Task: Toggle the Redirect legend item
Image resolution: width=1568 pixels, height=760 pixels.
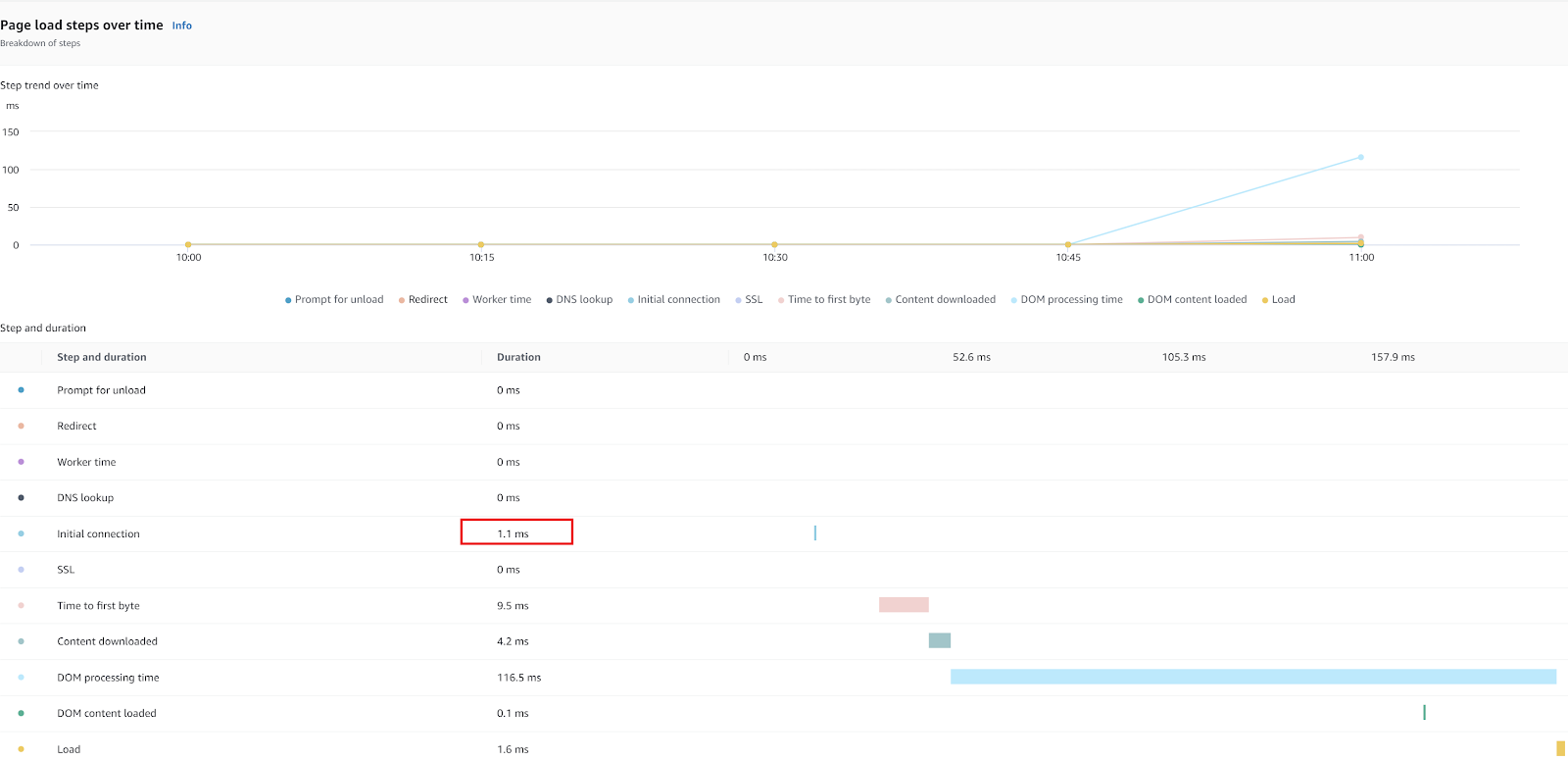Action: coord(423,300)
